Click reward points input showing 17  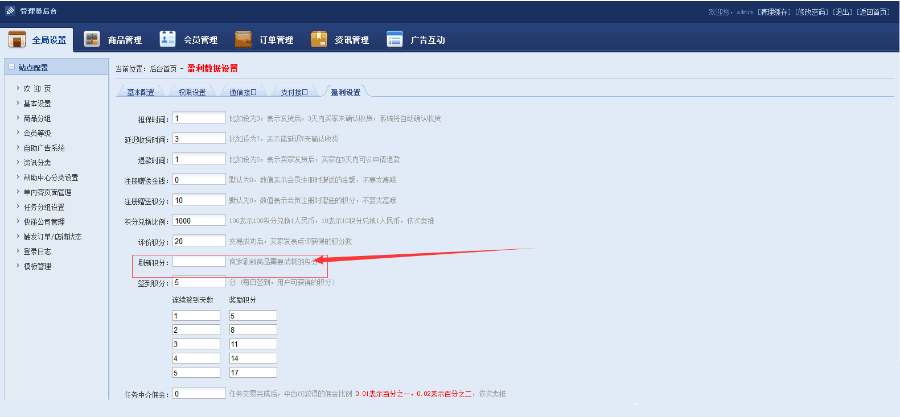[x=253, y=373]
